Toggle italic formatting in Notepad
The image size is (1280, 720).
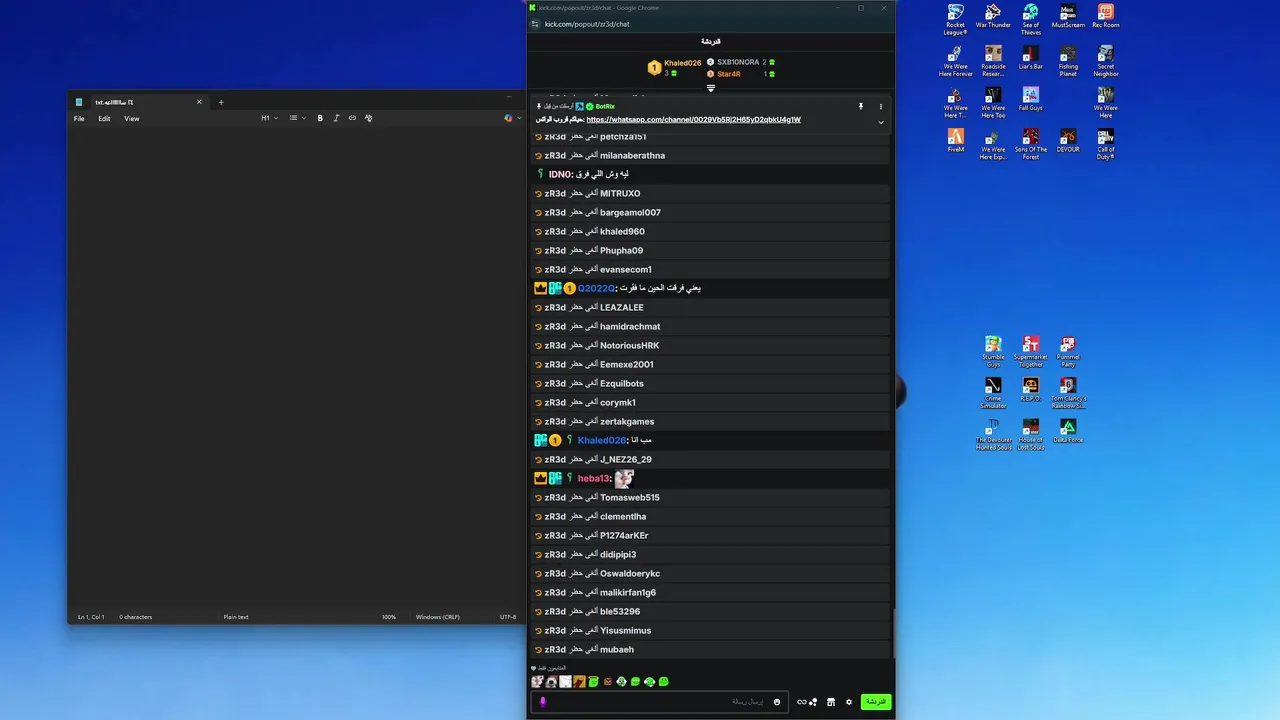pos(336,118)
